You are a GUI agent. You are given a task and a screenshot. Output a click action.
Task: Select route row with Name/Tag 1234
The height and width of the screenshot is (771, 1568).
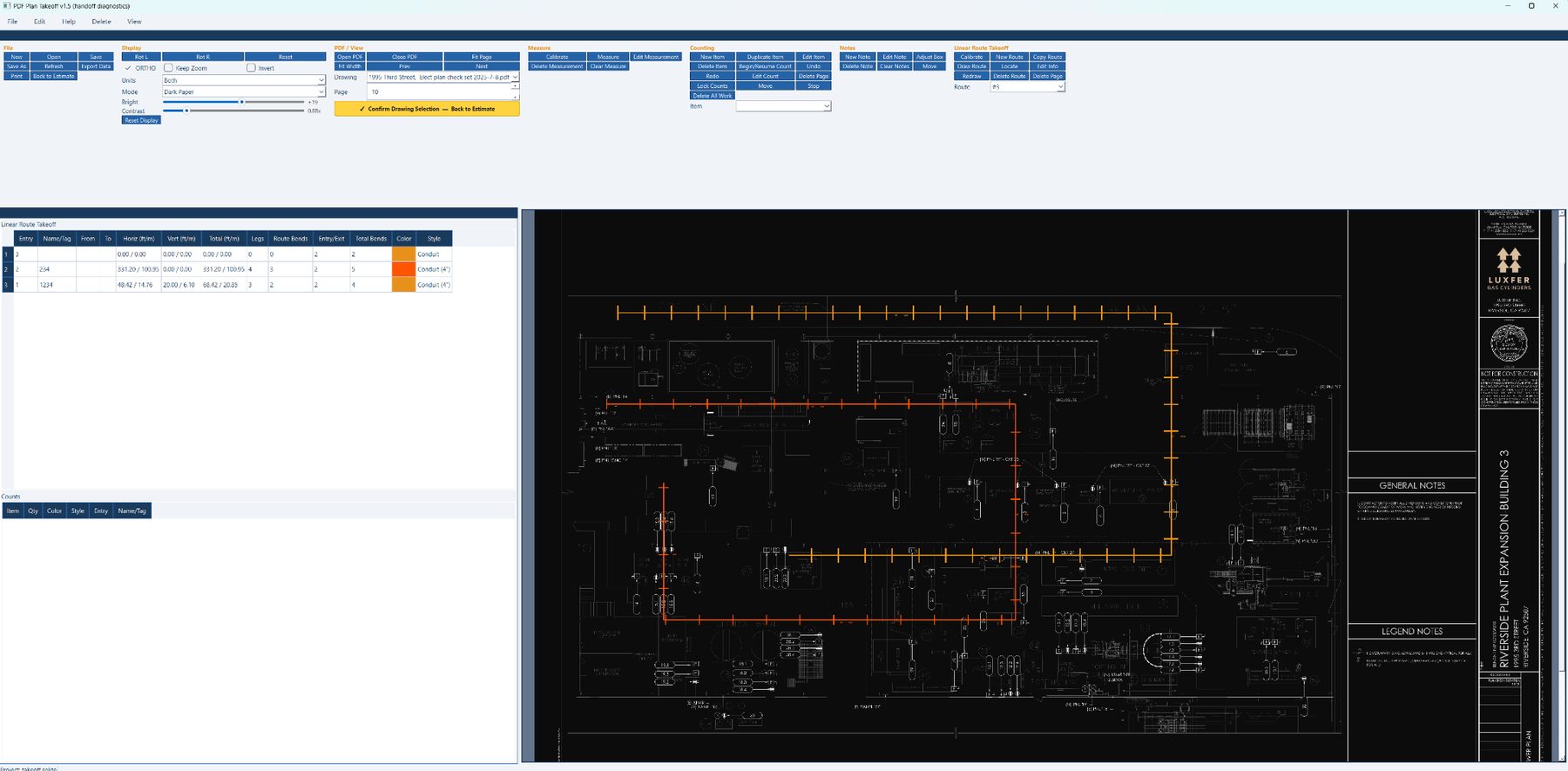(226, 285)
